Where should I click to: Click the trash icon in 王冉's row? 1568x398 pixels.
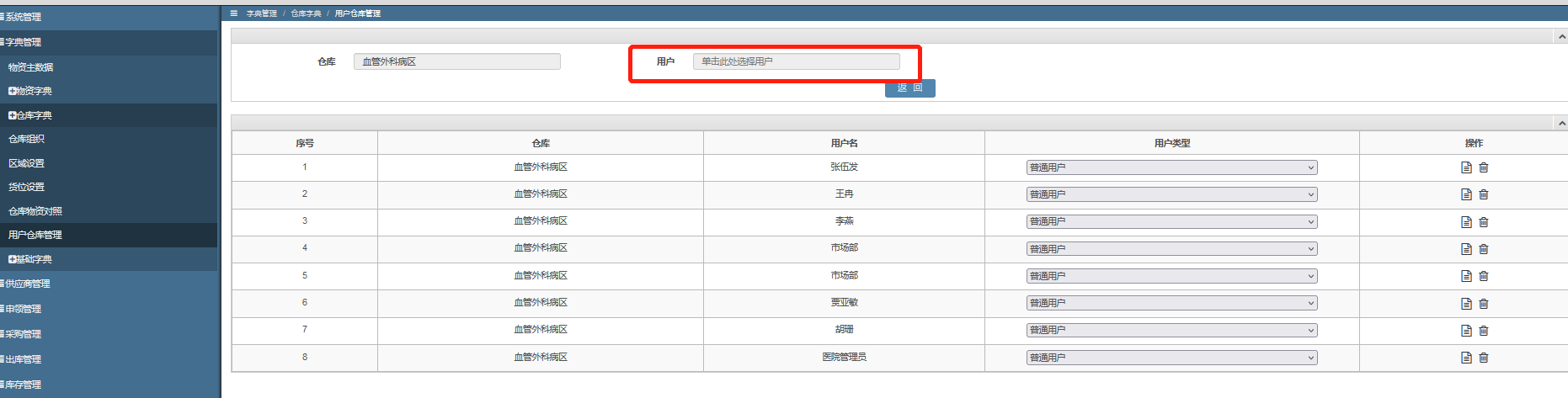pyautogui.click(x=1484, y=194)
